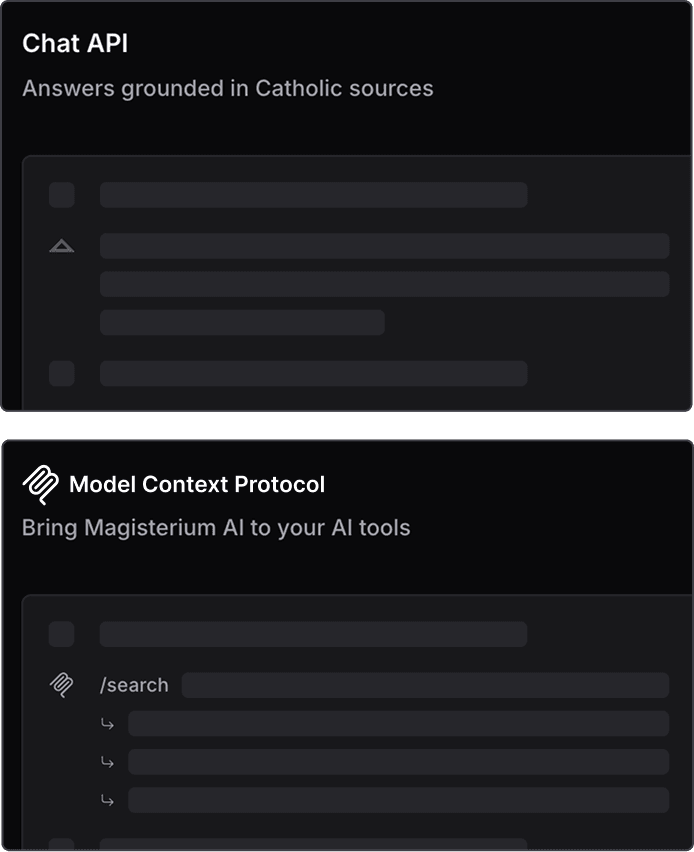Click the small MCP icon beside /search
Viewport: 694px width, 852px height.
tap(62, 685)
